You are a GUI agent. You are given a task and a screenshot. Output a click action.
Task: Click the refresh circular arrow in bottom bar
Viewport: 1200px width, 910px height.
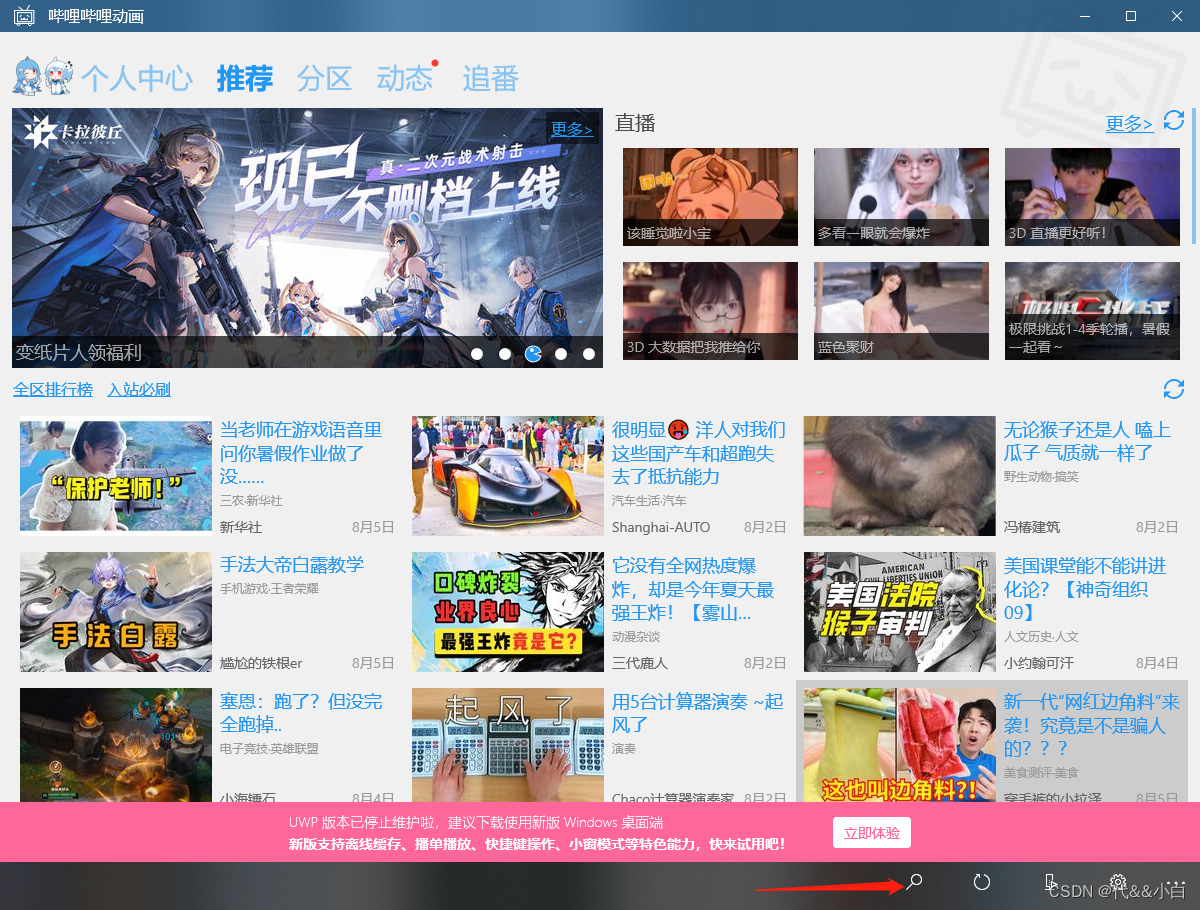coord(982,882)
